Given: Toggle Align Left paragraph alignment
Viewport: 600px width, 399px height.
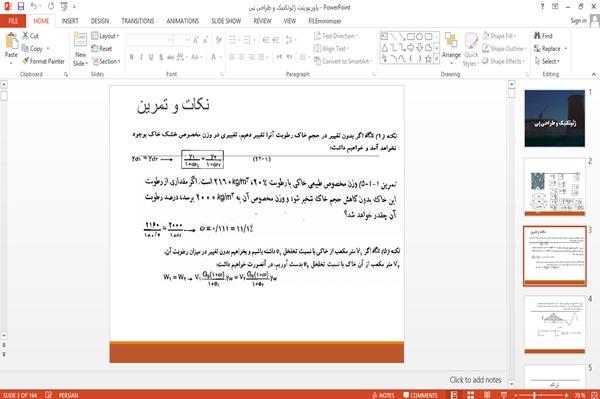Looking at the screenshot, I should click(x=232, y=57).
